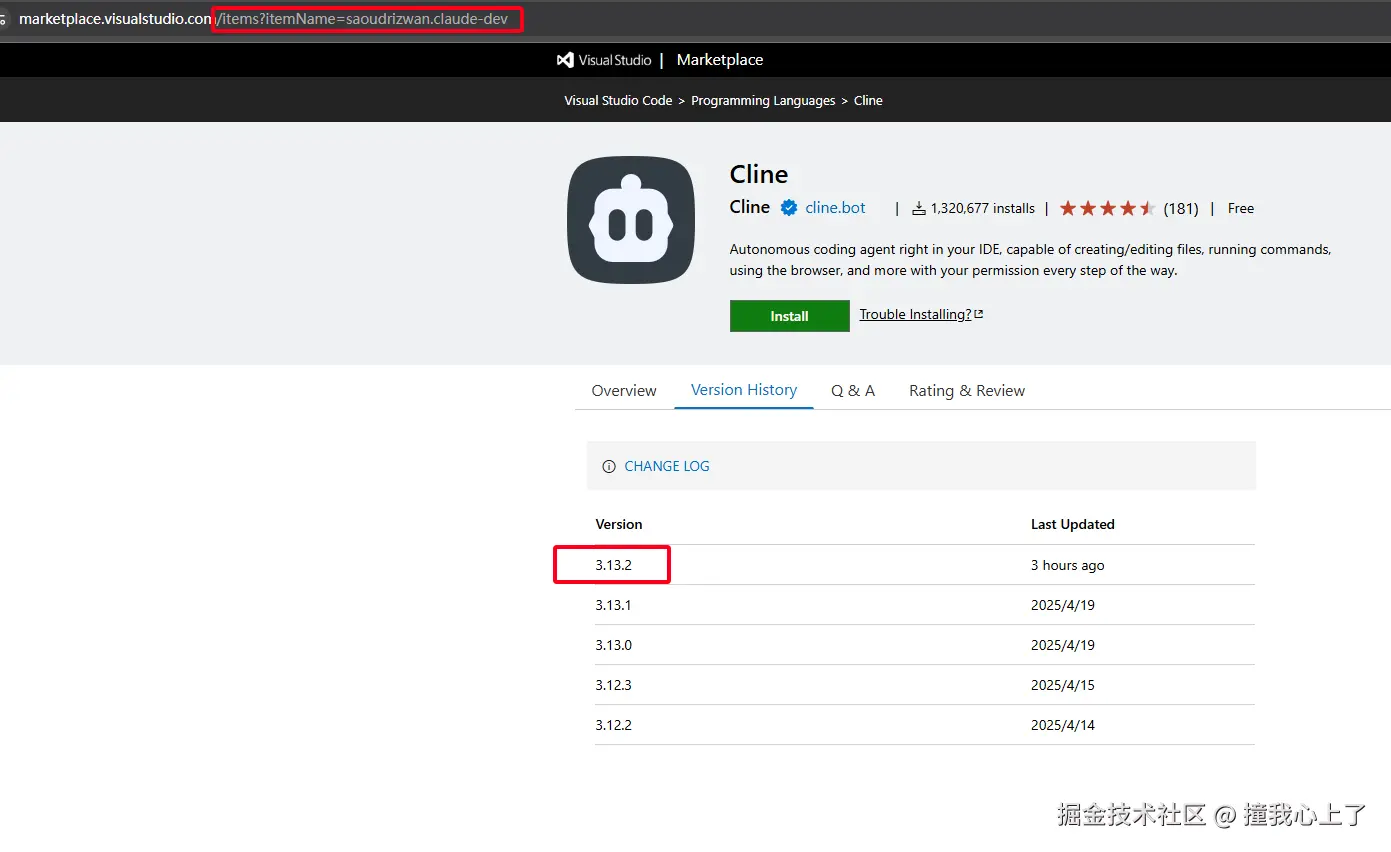
Task: Click the Cline robot extension logo
Action: tap(631, 220)
